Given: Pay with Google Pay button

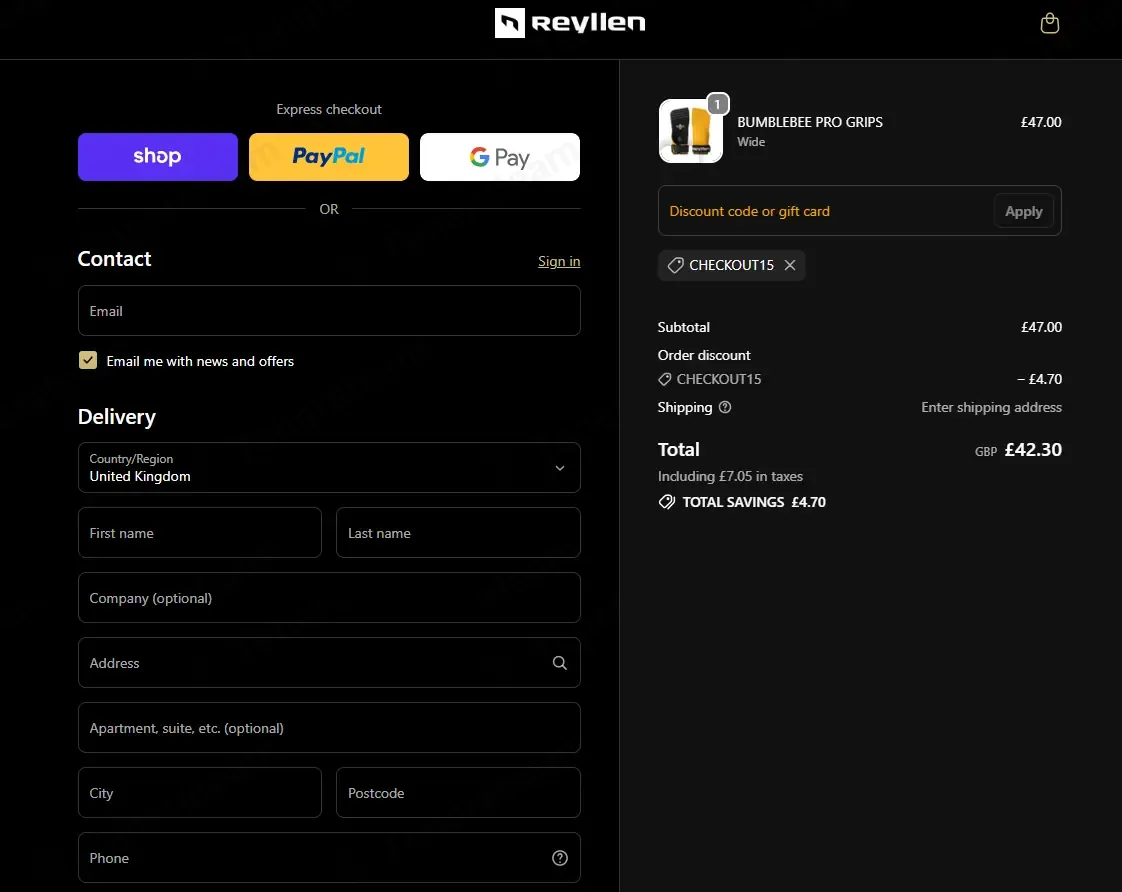Looking at the screenshot, I should tap(499, 157).
